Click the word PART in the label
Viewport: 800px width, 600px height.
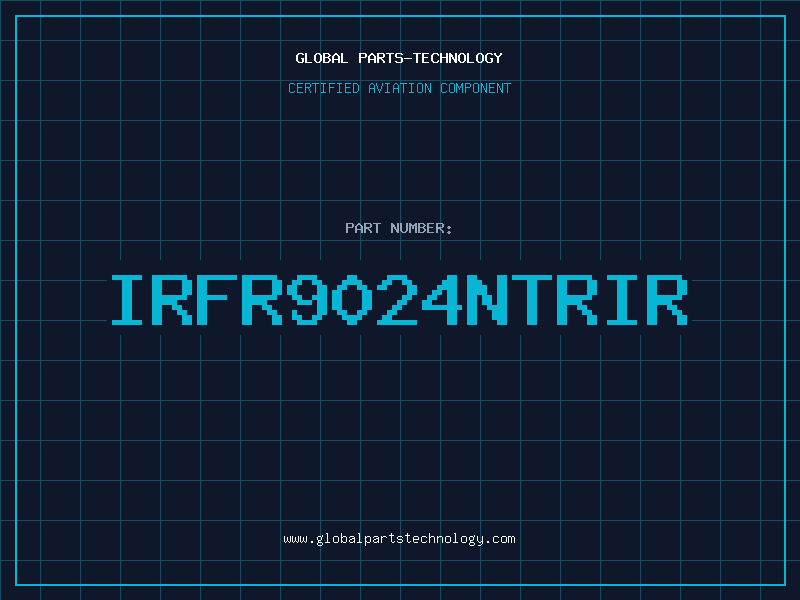pyautogui.click(x=363, y=228)
